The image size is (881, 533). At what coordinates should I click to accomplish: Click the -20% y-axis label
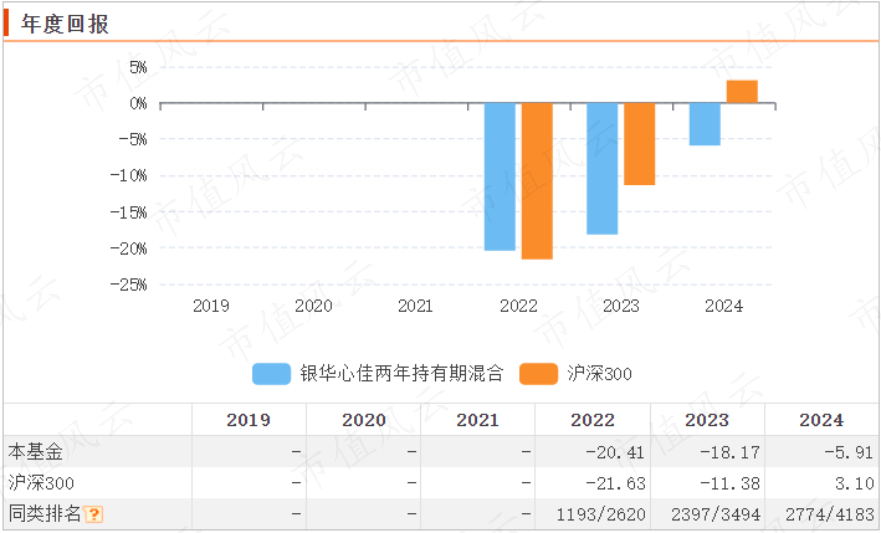click(129, 248)
